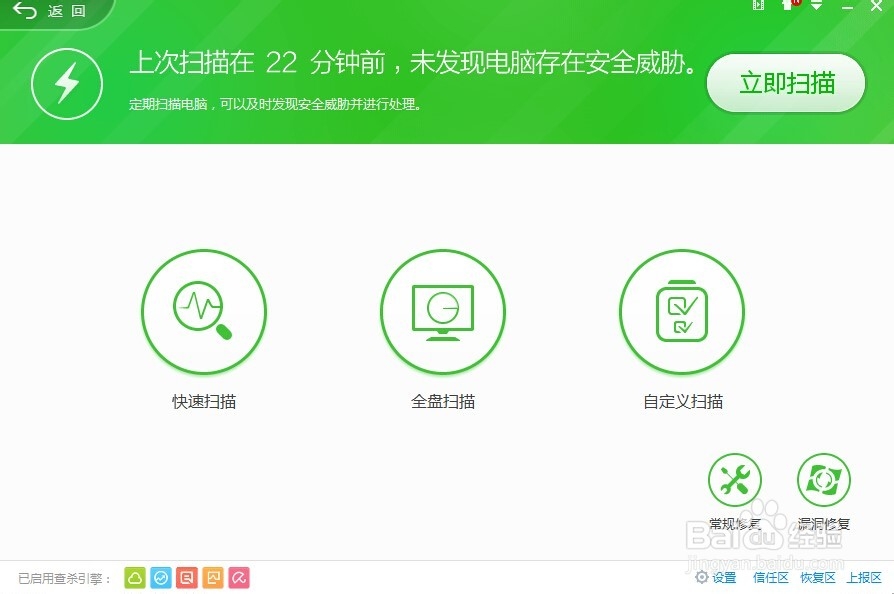The width and height of the screenshot is (894, 594).
Task: Open 自定义扫描 custom scan
Action: pos(681,311)
